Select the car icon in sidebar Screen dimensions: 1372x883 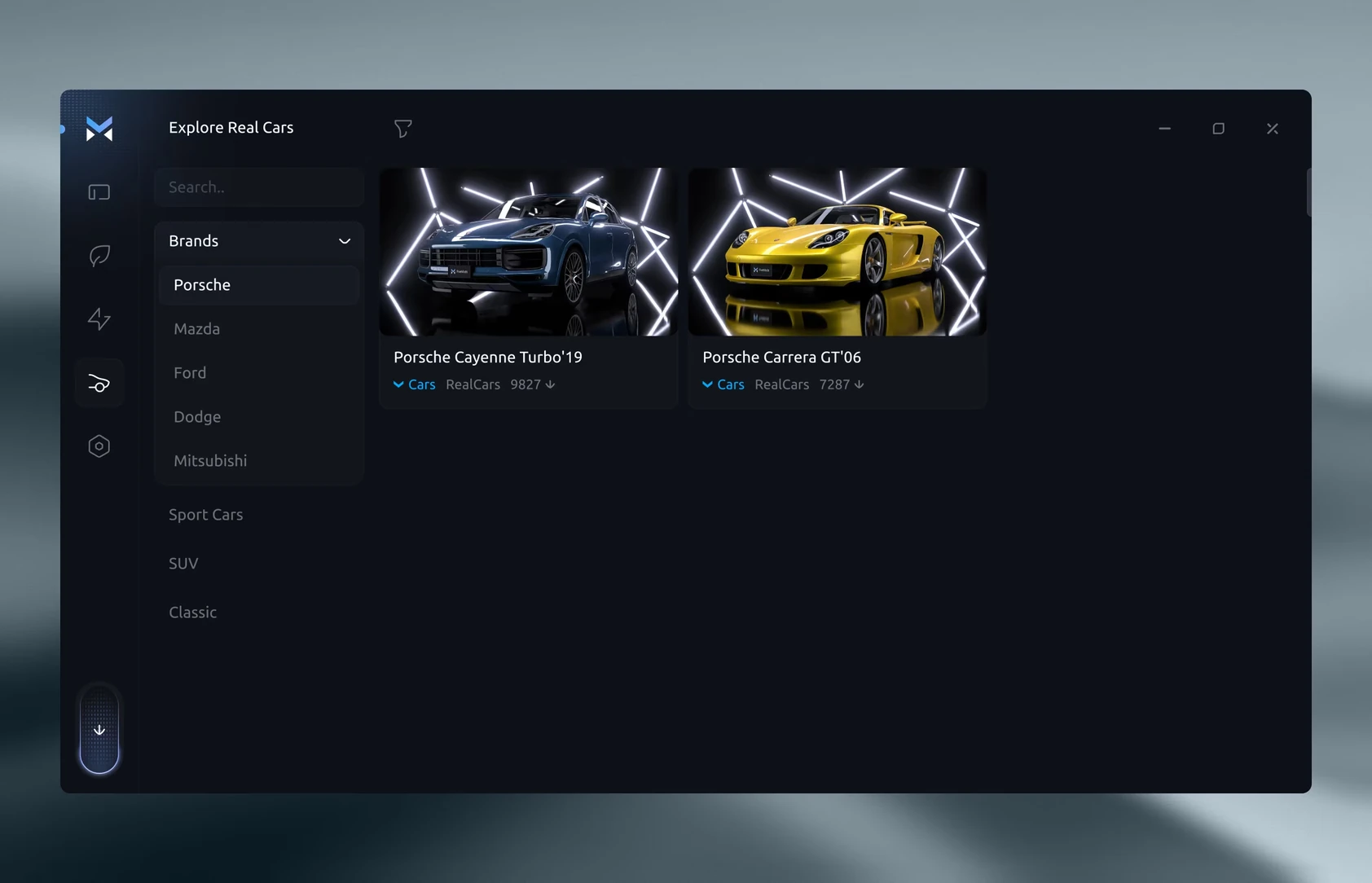click(x=99, y=383)
